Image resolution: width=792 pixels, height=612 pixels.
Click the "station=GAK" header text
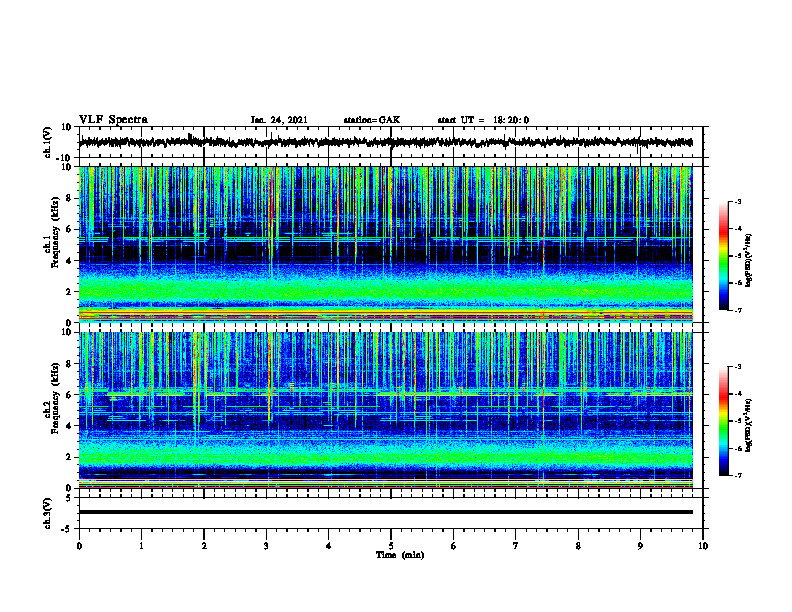(372, 120)
